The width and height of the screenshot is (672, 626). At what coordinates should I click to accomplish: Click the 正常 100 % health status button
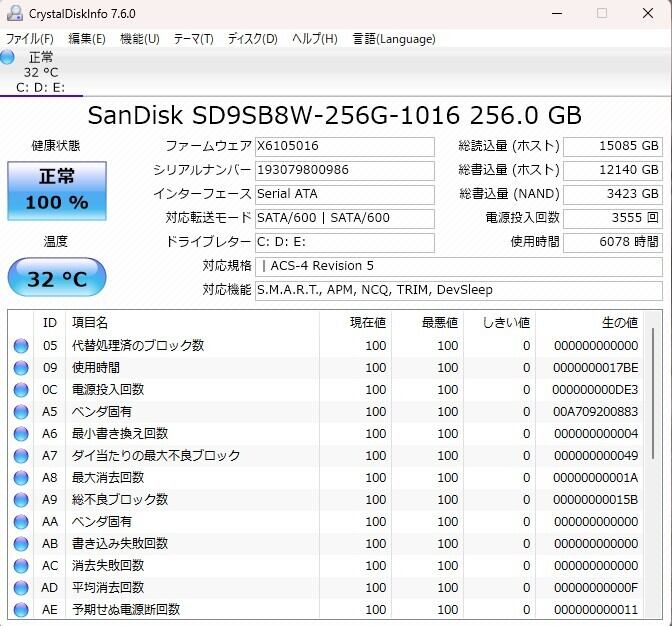point(57,191)
